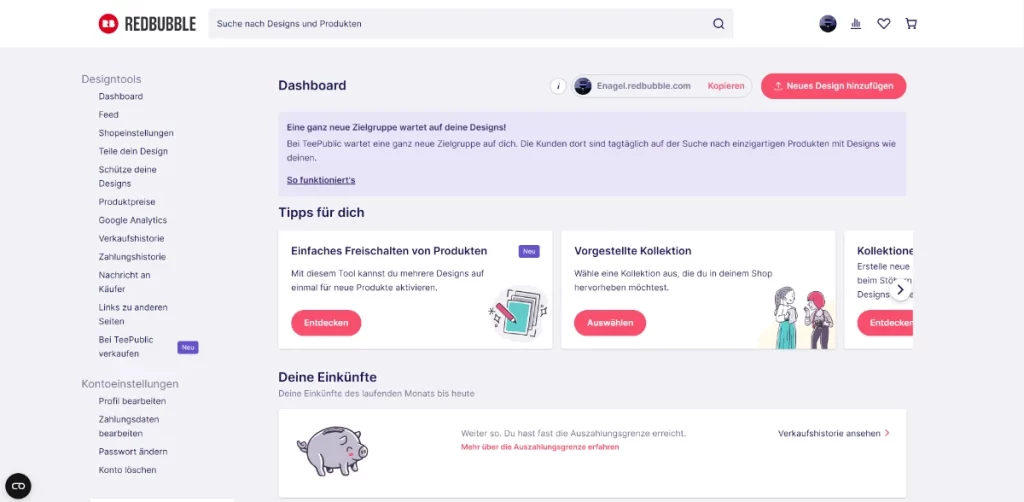Show next tips with carousel arrow

900,289
